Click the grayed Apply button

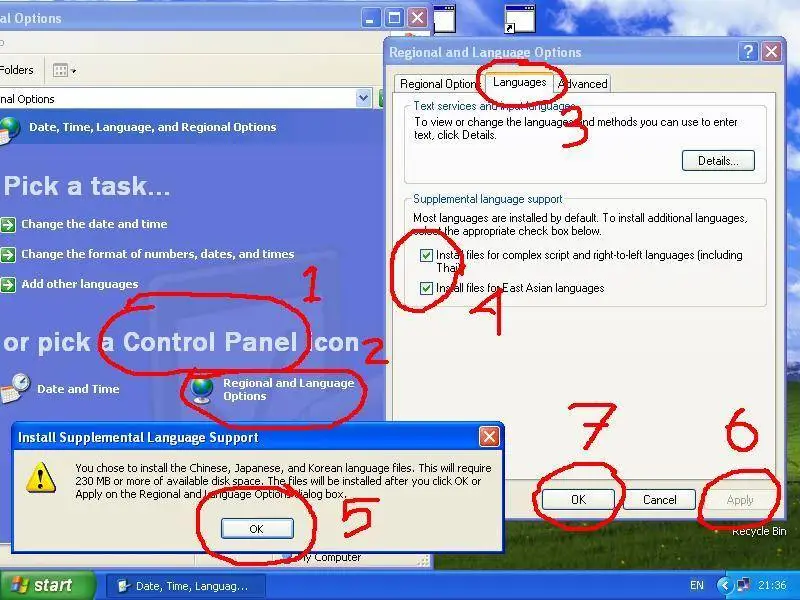[x=740, y=500]
